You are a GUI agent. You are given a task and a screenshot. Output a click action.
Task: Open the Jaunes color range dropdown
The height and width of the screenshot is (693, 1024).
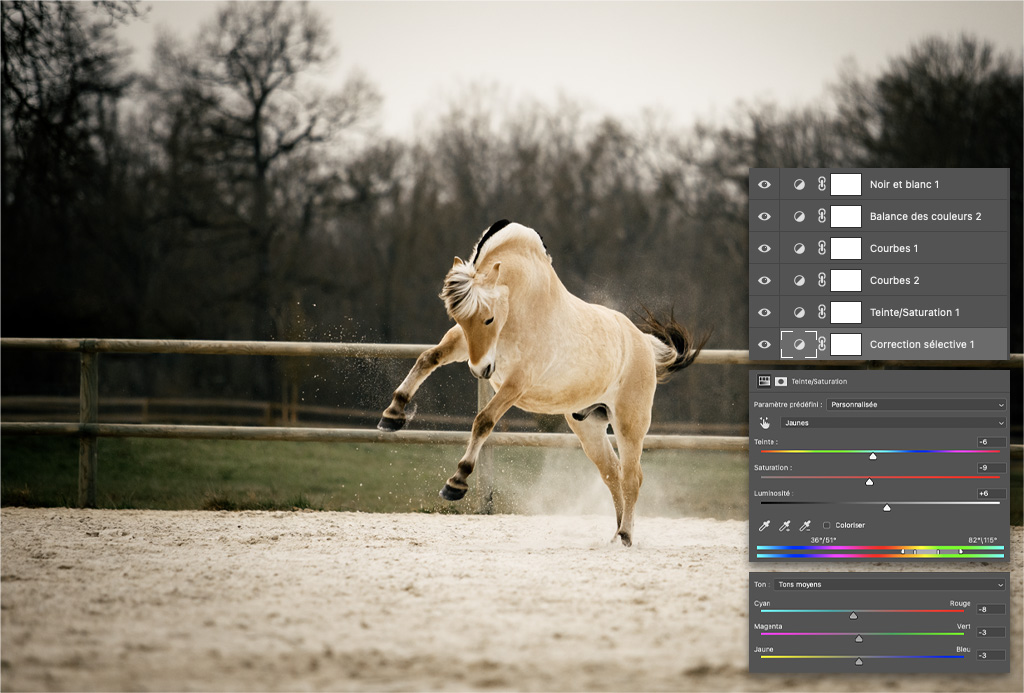click(x=893, y=423)
